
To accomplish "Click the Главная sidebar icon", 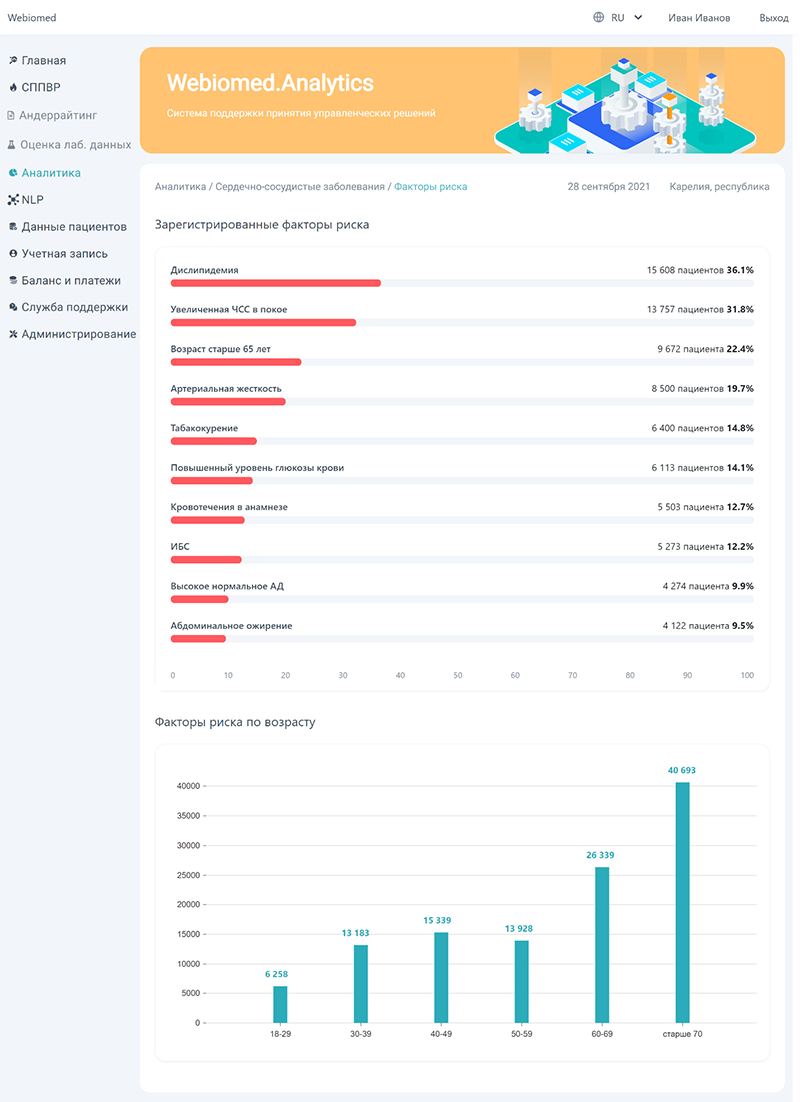I will coord(13,60).
